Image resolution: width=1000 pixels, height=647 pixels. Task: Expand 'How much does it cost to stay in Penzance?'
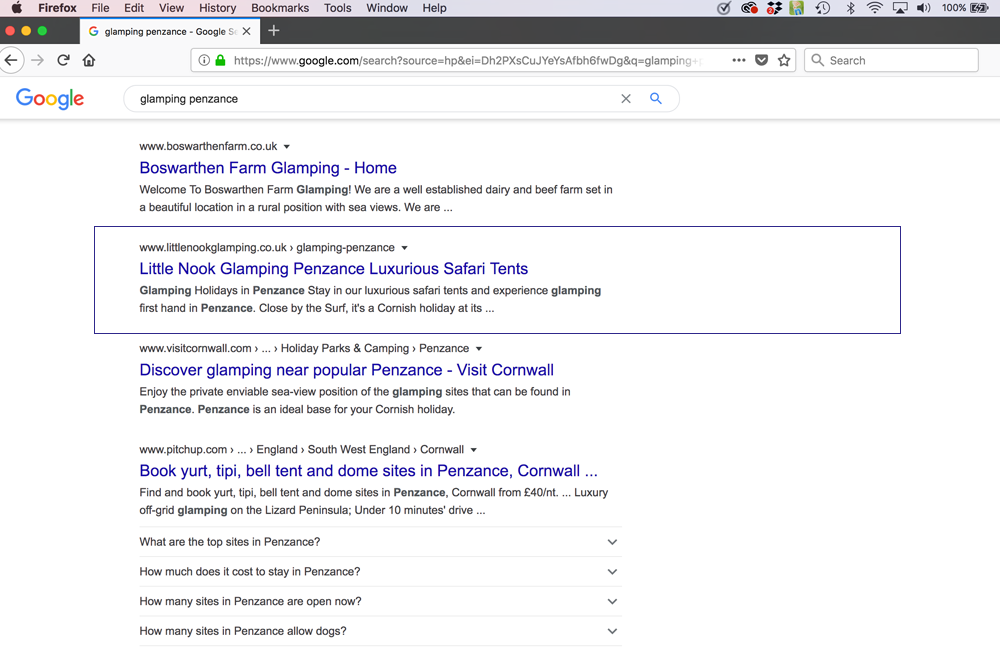pos(380,572)
